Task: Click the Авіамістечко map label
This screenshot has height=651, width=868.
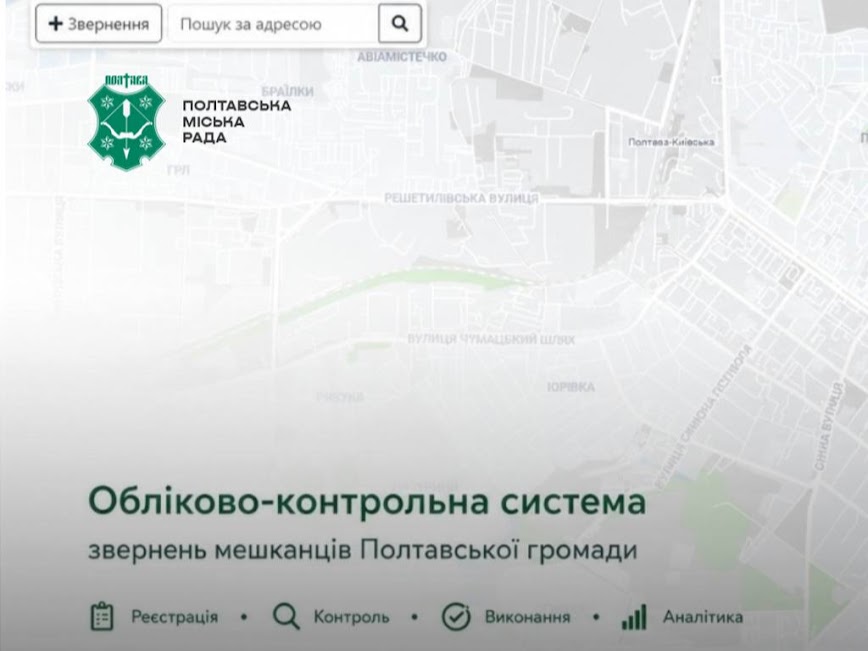Action: pos(402,57)
